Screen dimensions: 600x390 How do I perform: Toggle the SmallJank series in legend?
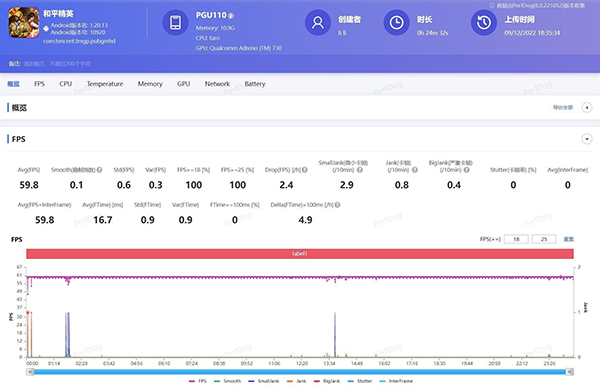coord(264,381)
